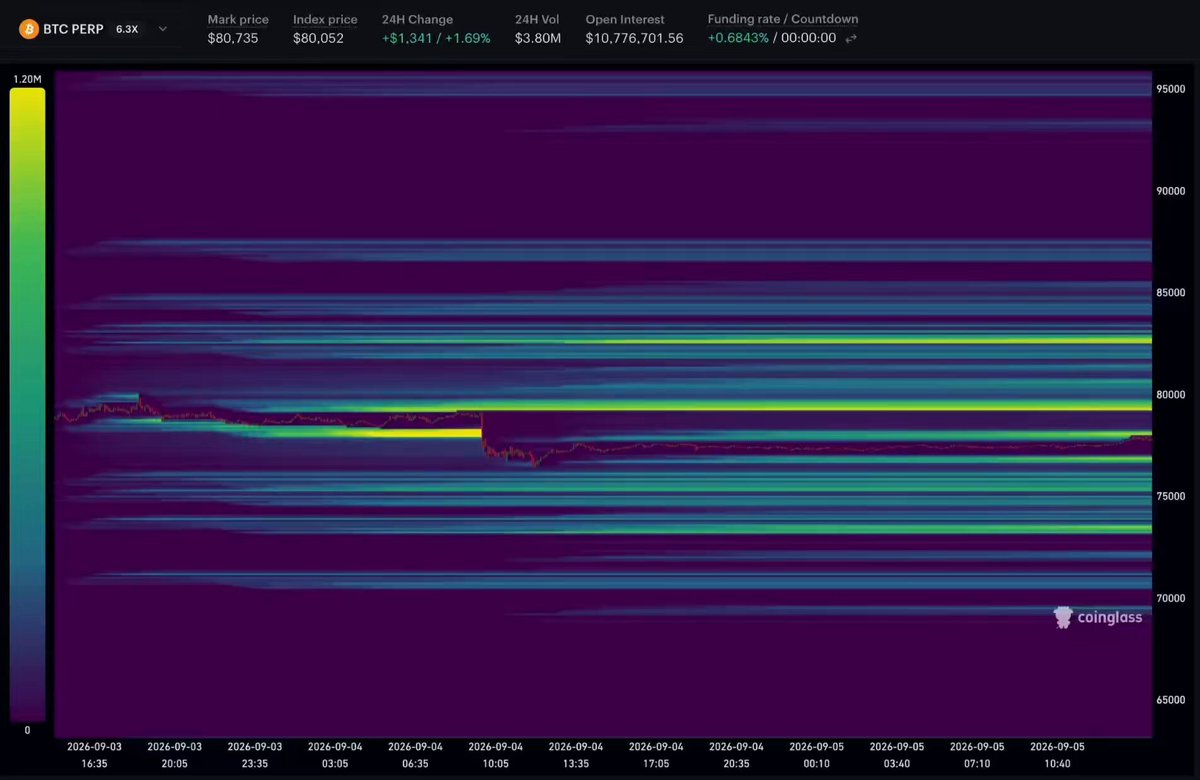Click the +$1,341 / +1.69% change value
Screen dimensions: 1200x780
point(436,39)
